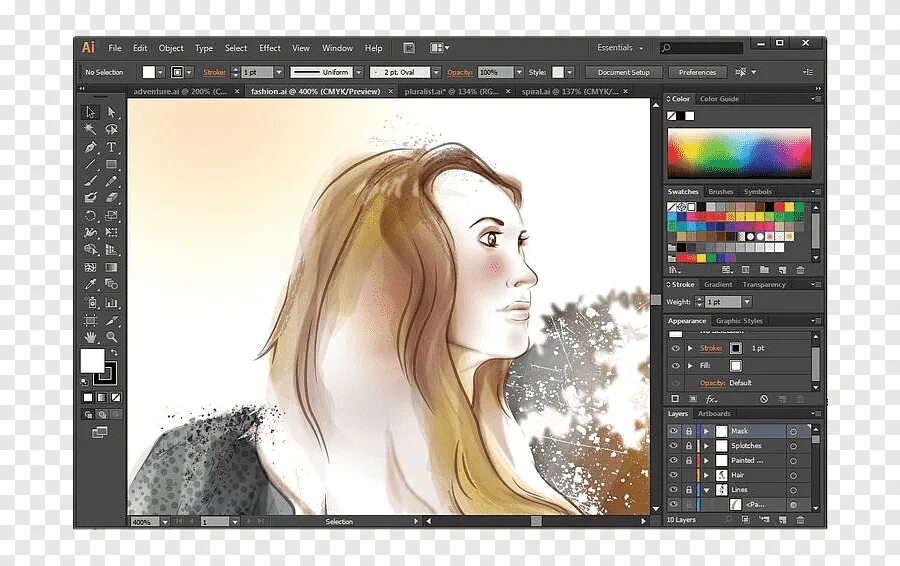Select the Pen tool
The image size is (900, 566).
pos(90,147)
